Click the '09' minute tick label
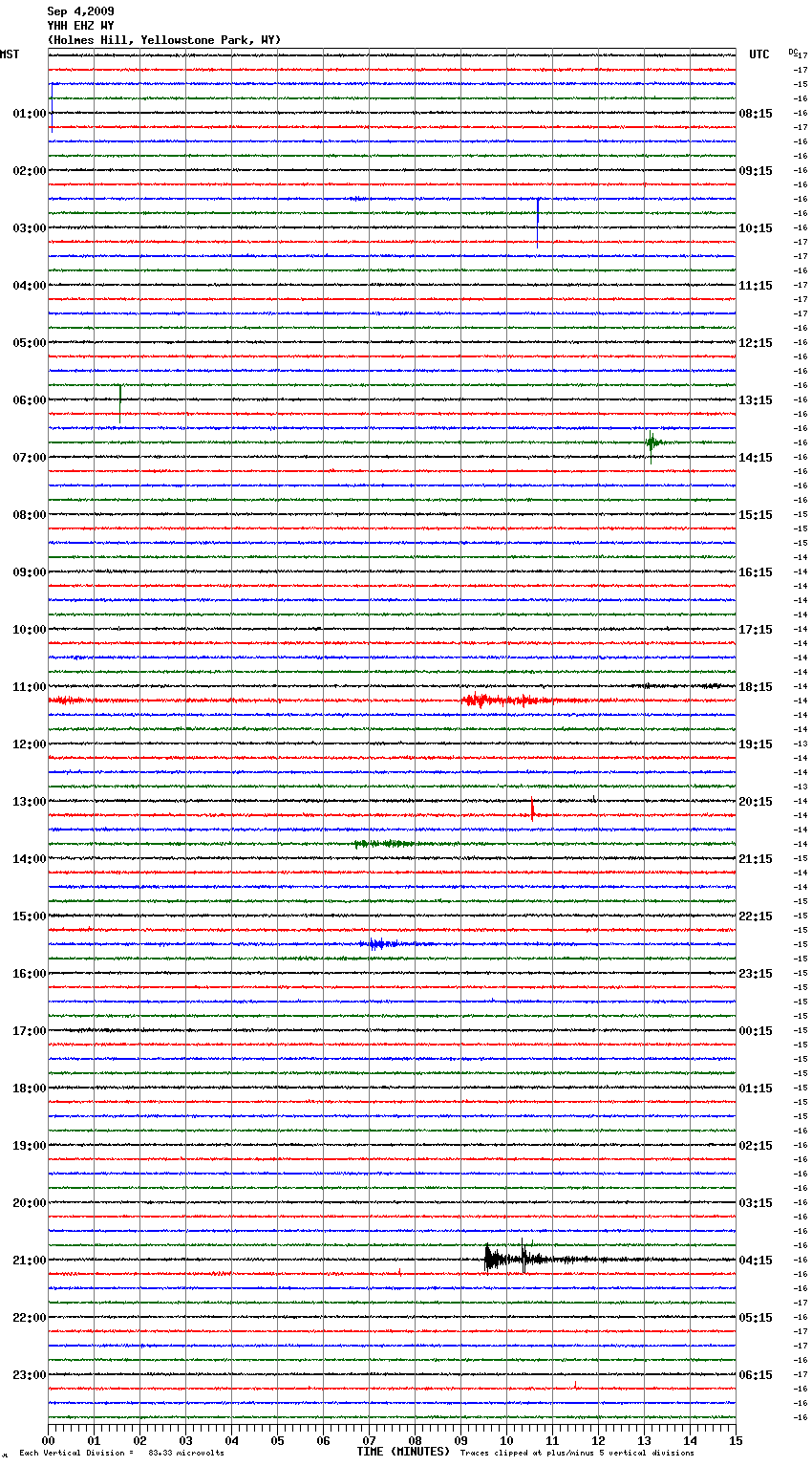The image size is (812, 1466). (460, 1440)
